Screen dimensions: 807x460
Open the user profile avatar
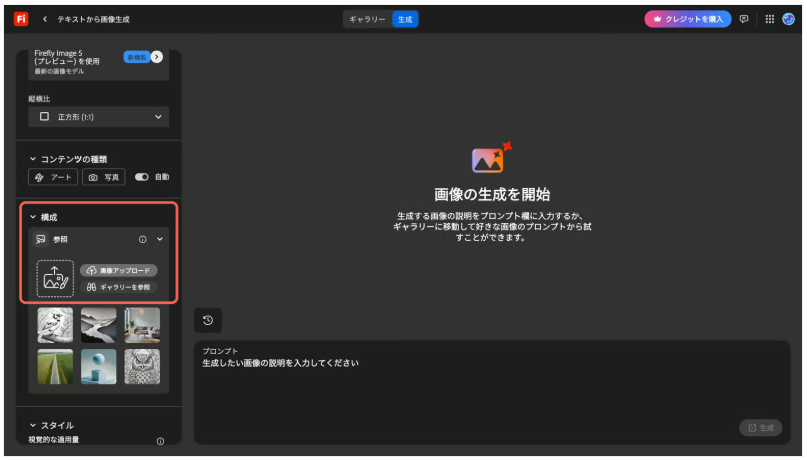coord(789,19)
